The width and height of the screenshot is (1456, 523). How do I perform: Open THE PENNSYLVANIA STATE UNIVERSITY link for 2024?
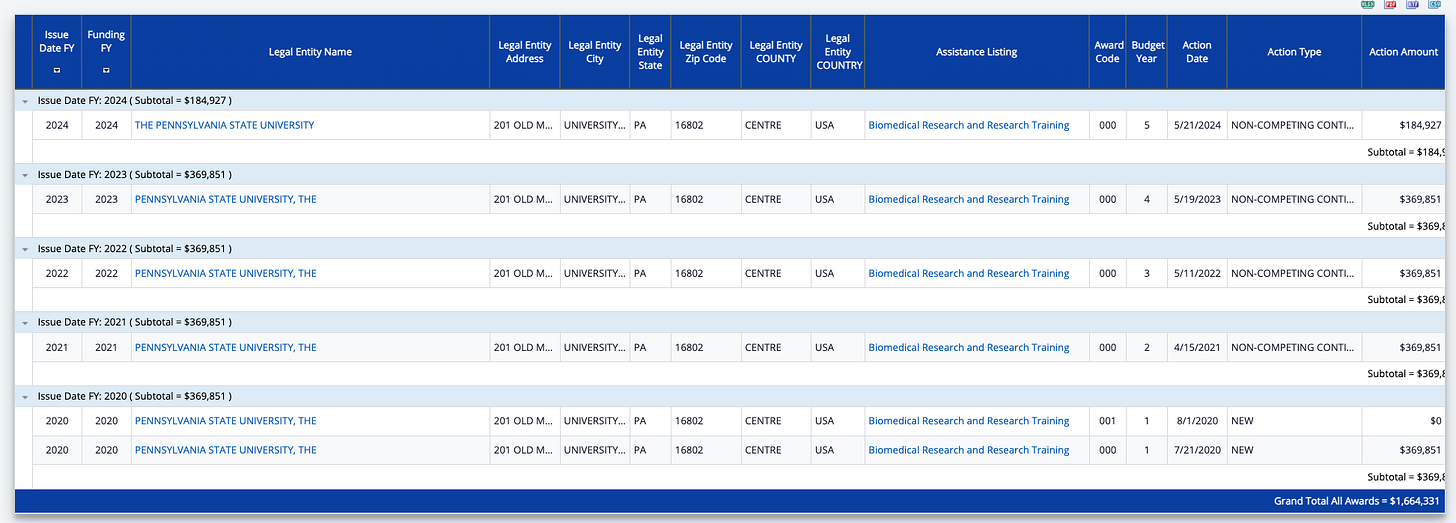point(224,125)
